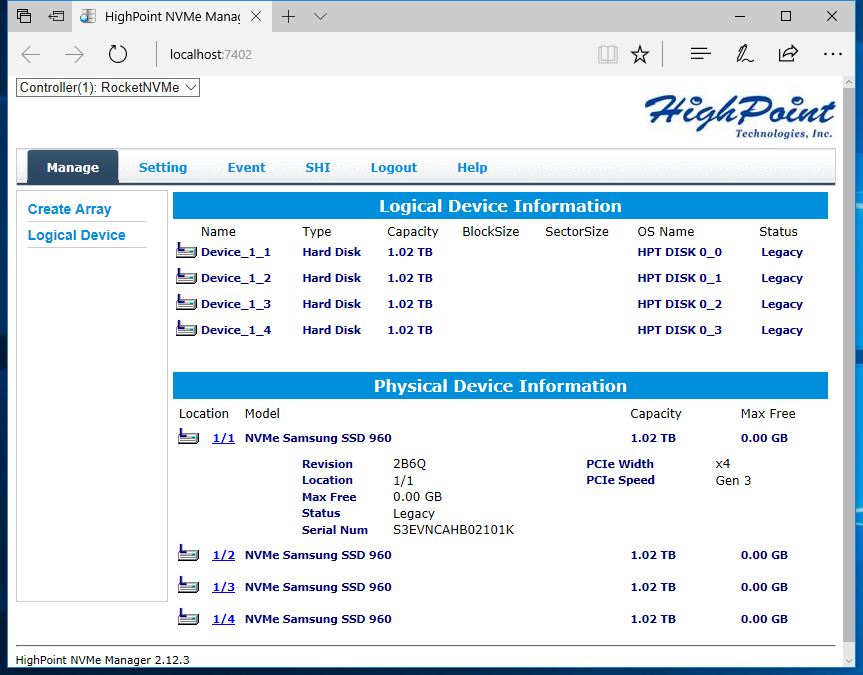Open physical device link 1/3
Viewport: 863px width, 675px height.
click(x=223, y=586)
